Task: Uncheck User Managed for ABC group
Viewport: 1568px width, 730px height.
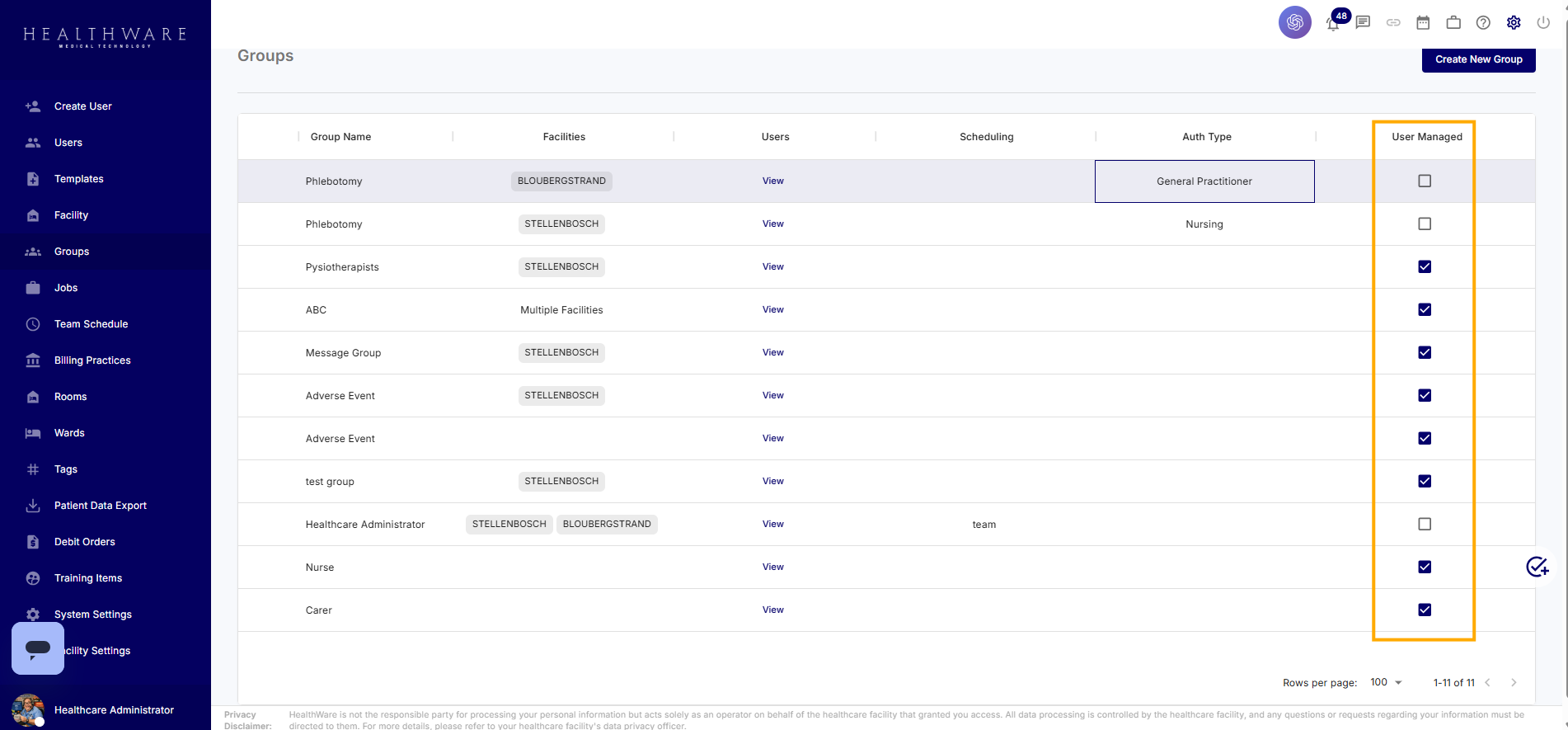Action: click(x=1425, y=309)
